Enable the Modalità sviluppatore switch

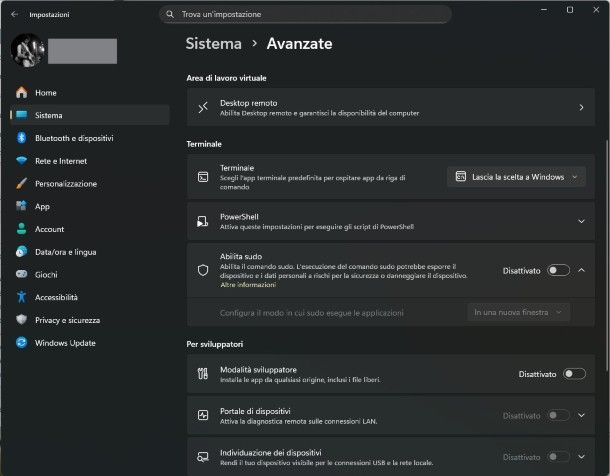[575, 374]
